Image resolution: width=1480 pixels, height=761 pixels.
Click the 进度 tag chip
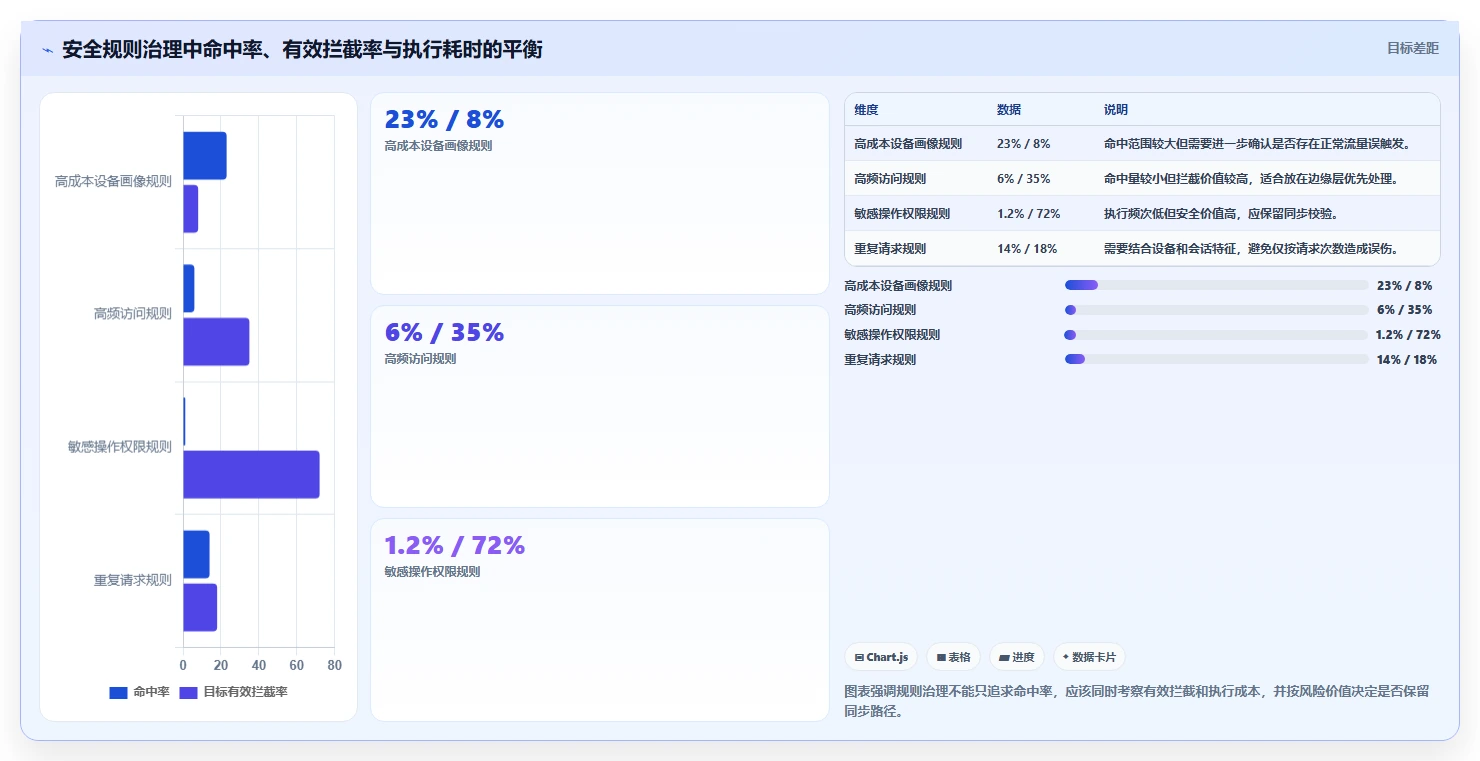click(1016, 657)
